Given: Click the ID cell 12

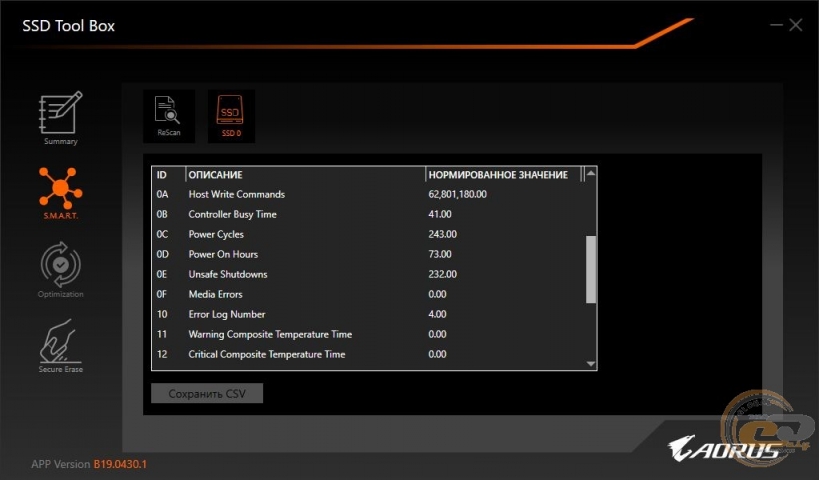Looking at the screenshot, I should point(162,354).
